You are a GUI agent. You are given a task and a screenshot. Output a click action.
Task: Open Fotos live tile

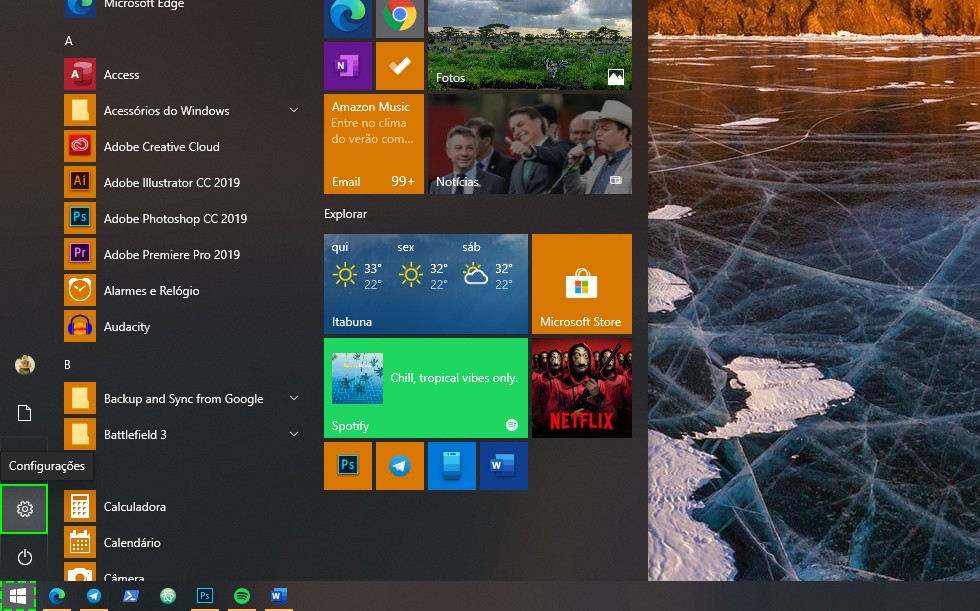(530, 44)
